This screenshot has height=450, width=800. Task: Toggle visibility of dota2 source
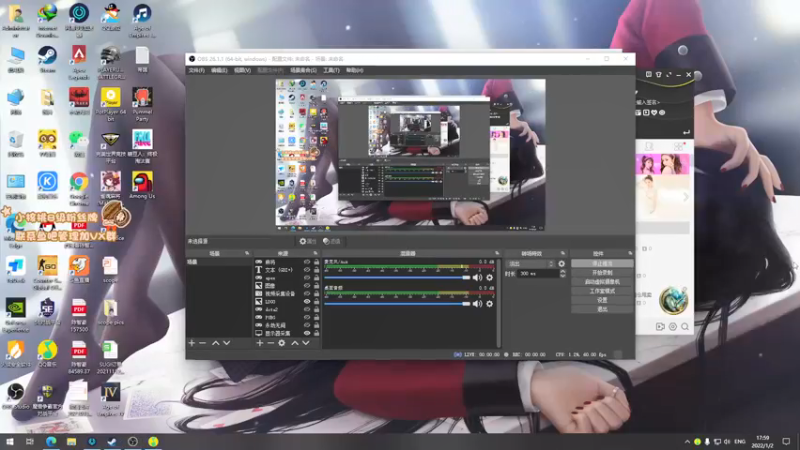click(x=307, y=309)
